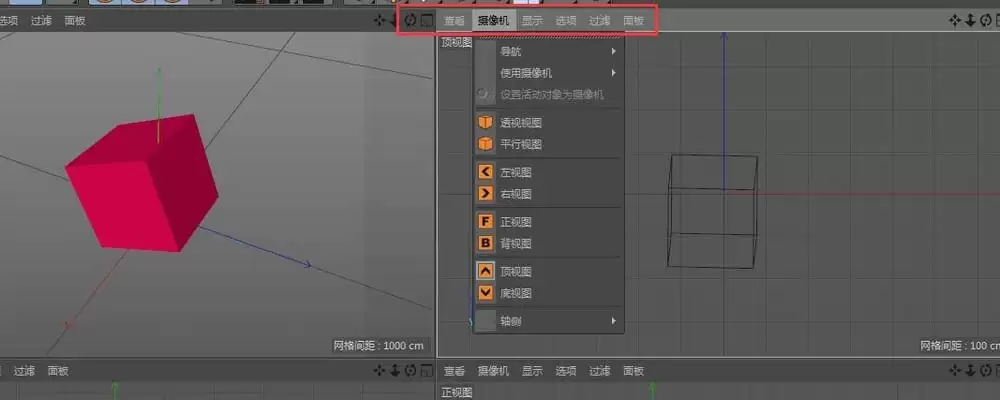Viewport: 1000px width, 400px height.
Task: Open 面板 menu of the top view
Action: [633, 20]
